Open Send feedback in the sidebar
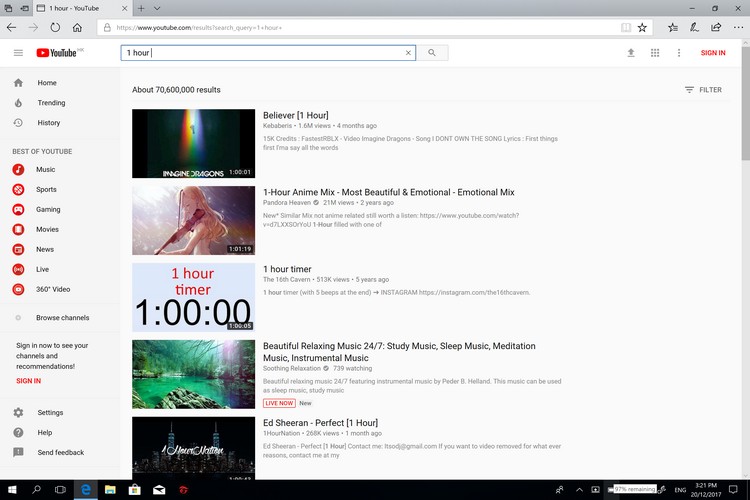 pos(60,453)
